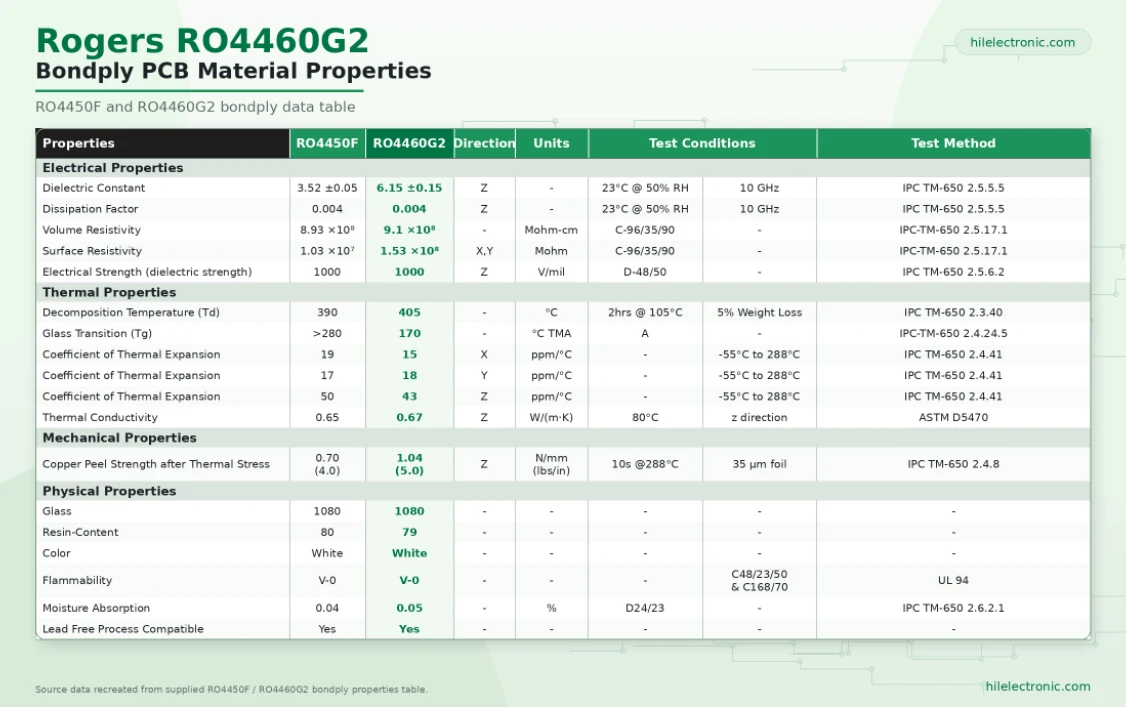Click the 1.53 ×10⁸ RO4460G2 value
Viewport: 1126px width, 707px height.
tap(409, 251)
